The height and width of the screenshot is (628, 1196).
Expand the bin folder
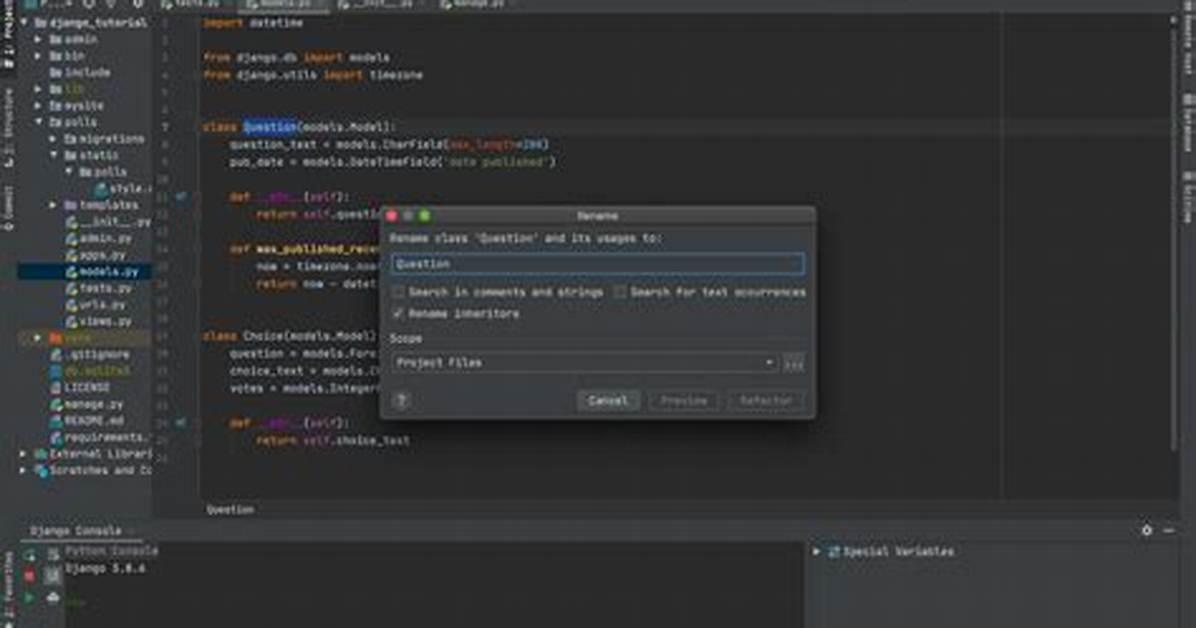pyautogui.click(x=38, y=56)
